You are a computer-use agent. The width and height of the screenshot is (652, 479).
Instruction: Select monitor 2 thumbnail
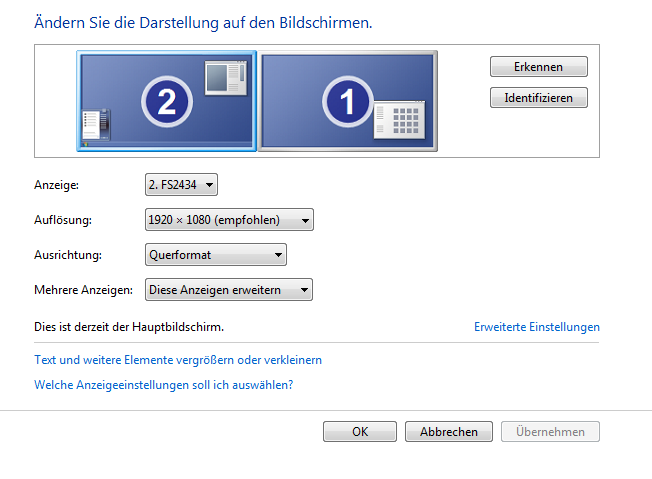click(x=166, y=101)
